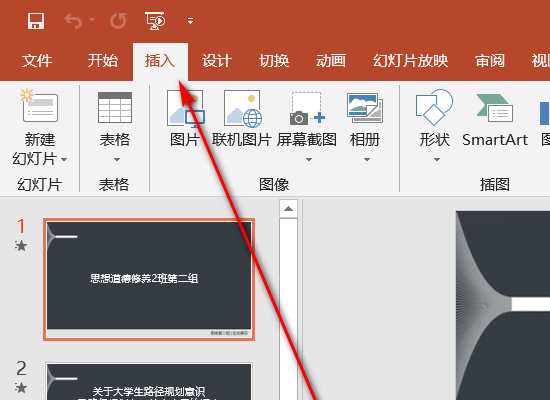Screen dimensions: 550x400
Task: Open the 审阅 tab
Action: point(490,61)
